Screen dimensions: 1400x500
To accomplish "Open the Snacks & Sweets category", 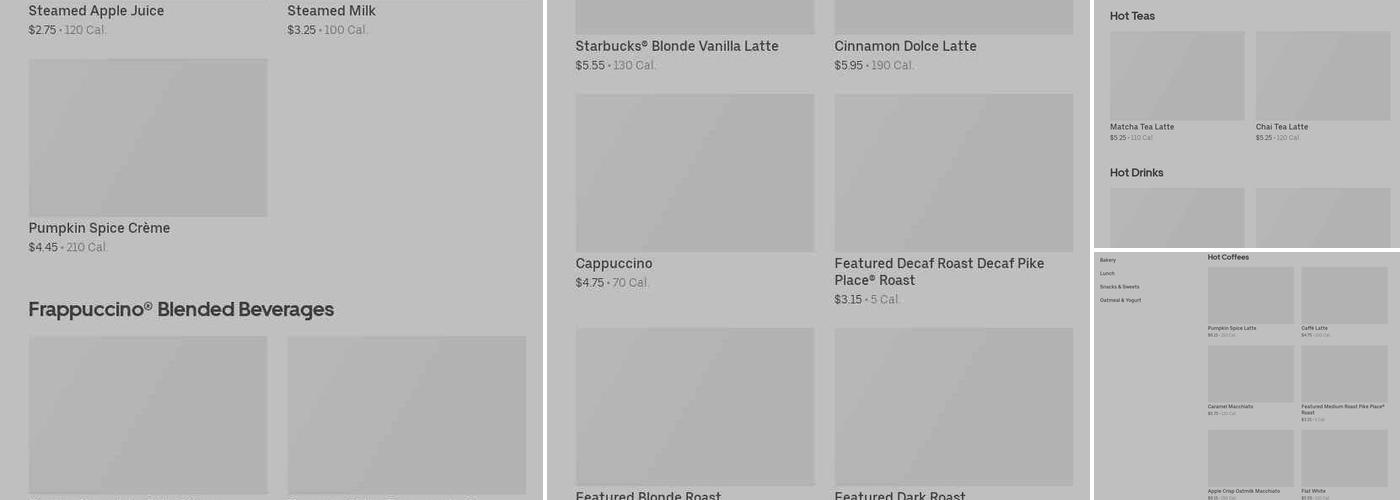I will (x=1119, y=287).
